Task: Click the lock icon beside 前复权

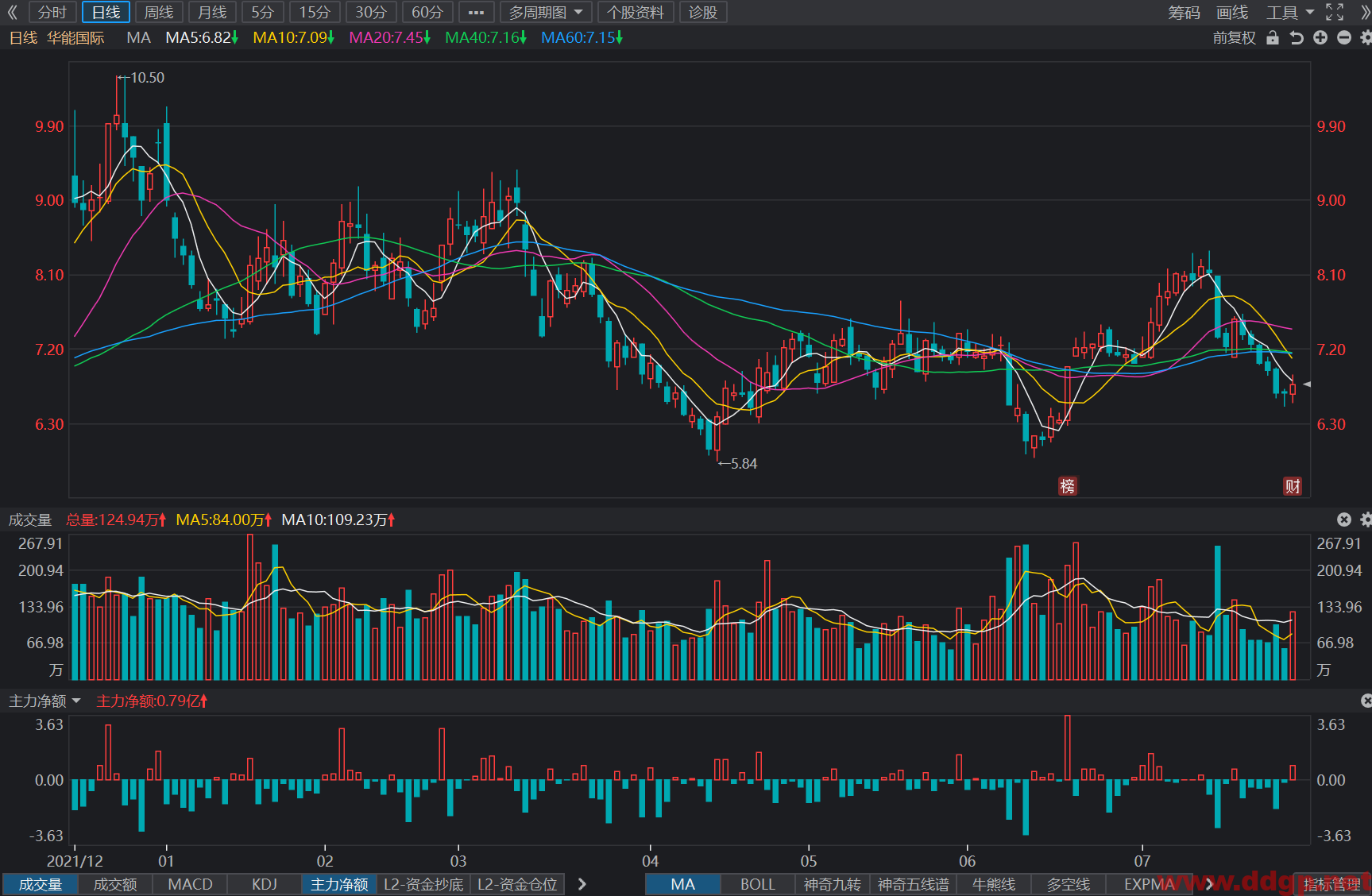Action: (x=1273, y=37)
